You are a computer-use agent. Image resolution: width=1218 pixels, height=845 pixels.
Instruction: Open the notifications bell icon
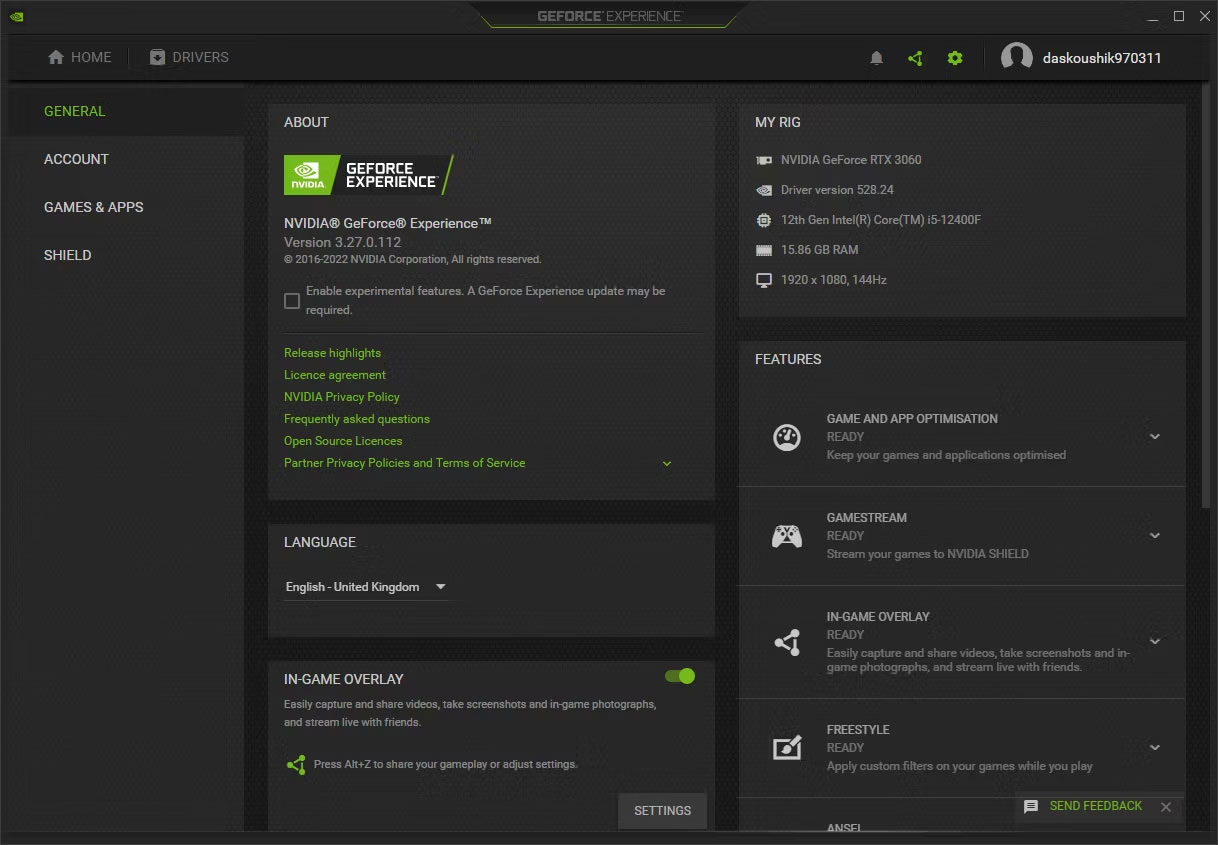point(877,58)
